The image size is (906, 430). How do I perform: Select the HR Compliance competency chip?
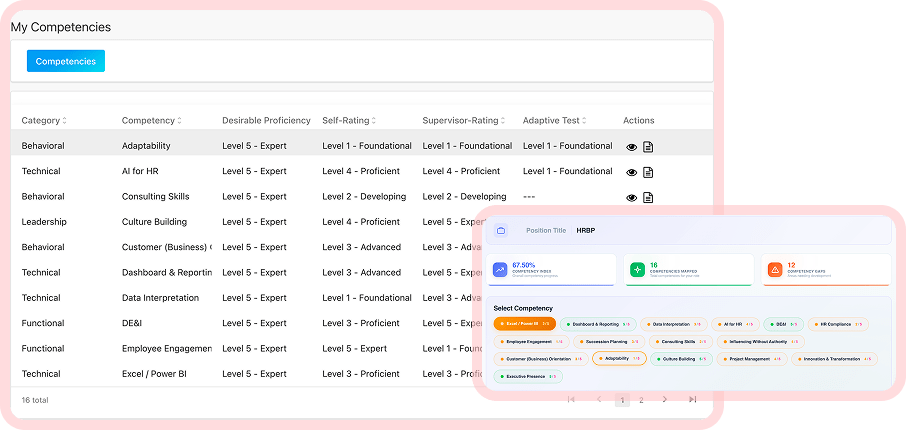tap(838, 324)
